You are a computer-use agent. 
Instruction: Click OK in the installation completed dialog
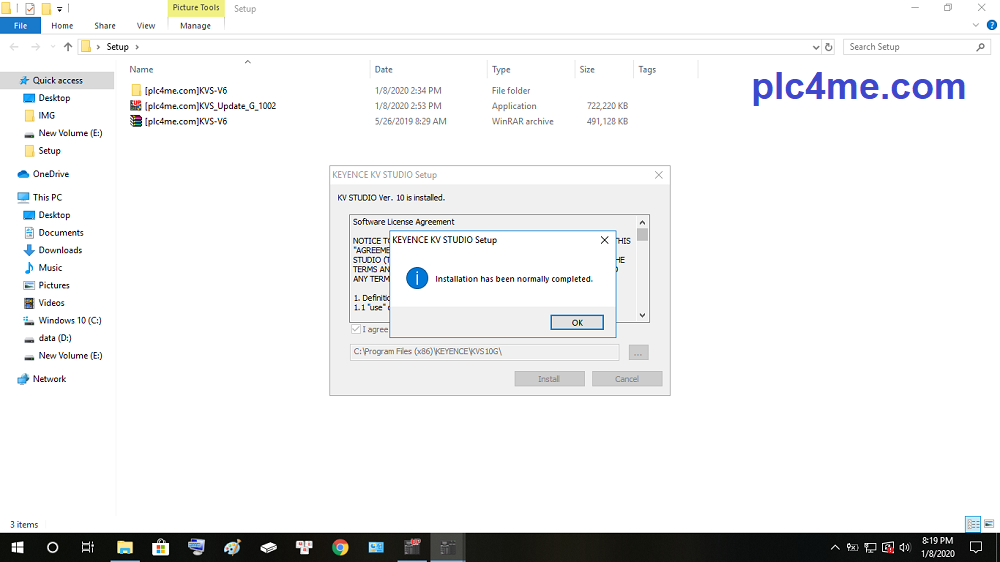point(577,323)
